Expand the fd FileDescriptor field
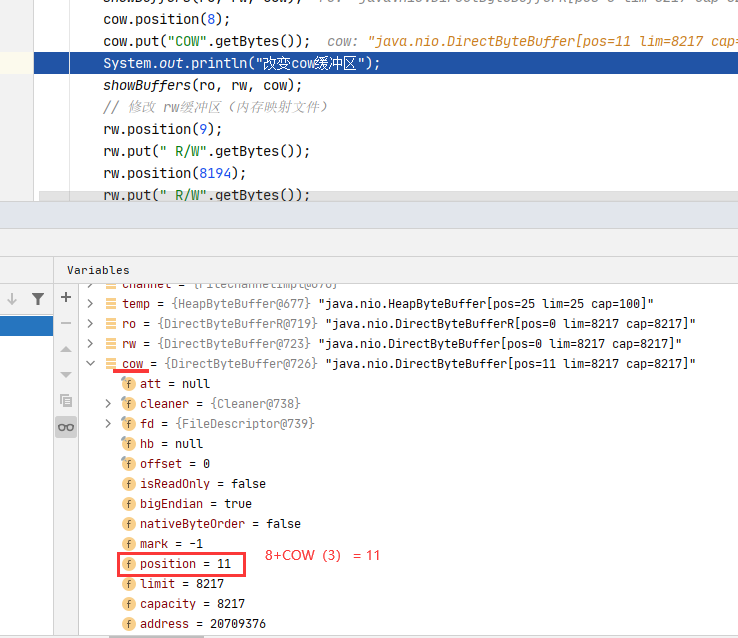 pos(108,424)
